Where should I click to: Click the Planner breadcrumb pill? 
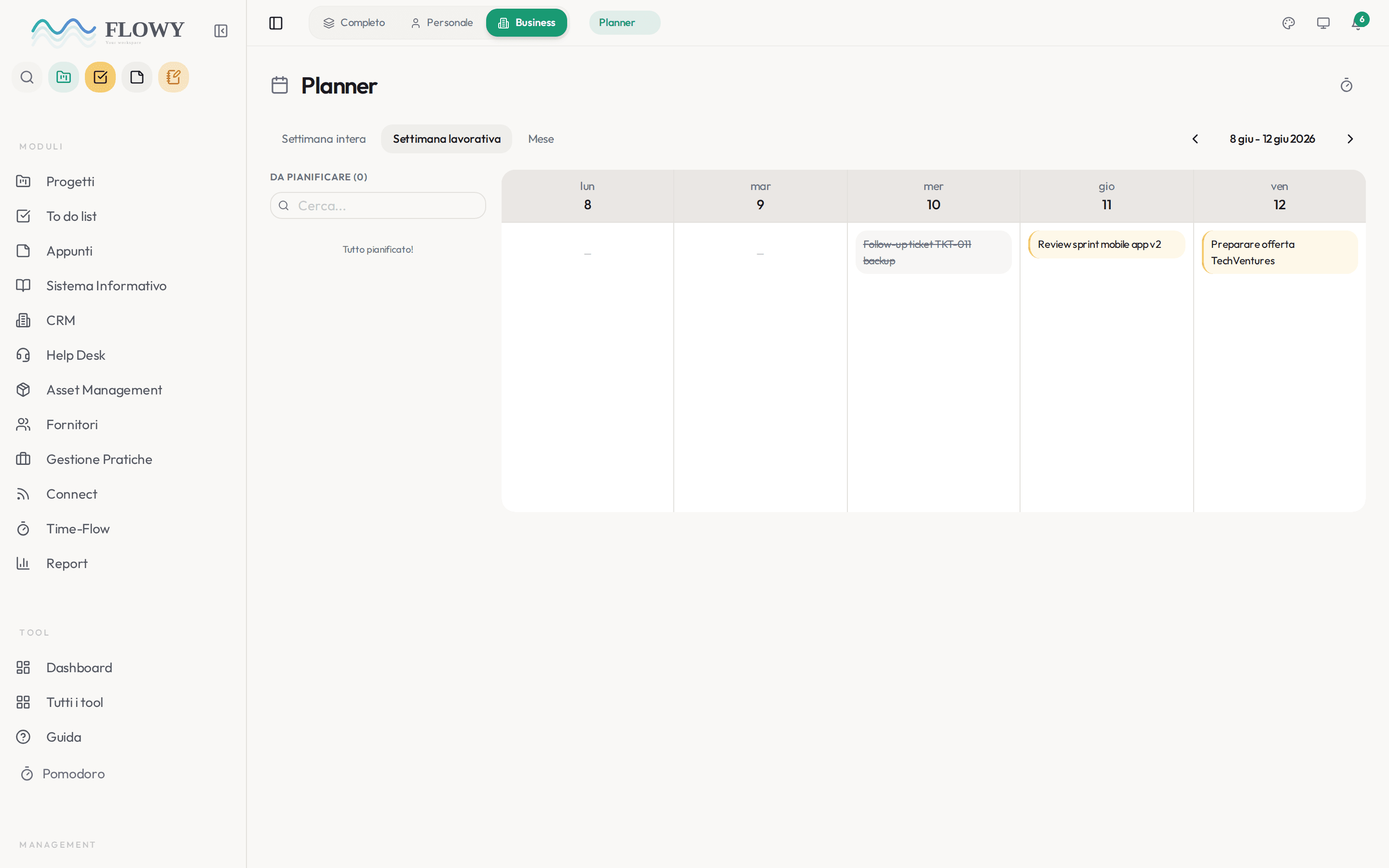625,23
